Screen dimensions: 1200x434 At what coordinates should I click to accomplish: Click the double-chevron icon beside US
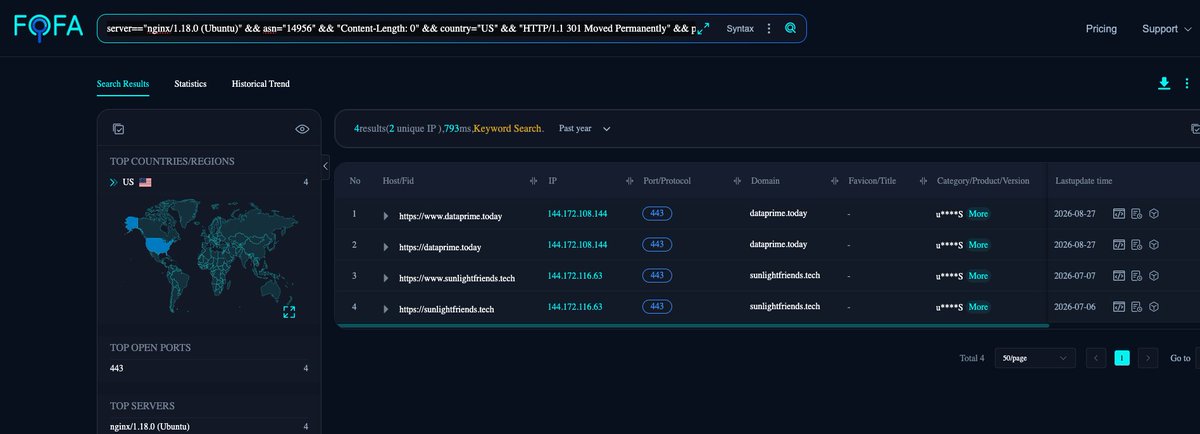tap(114, 183)
